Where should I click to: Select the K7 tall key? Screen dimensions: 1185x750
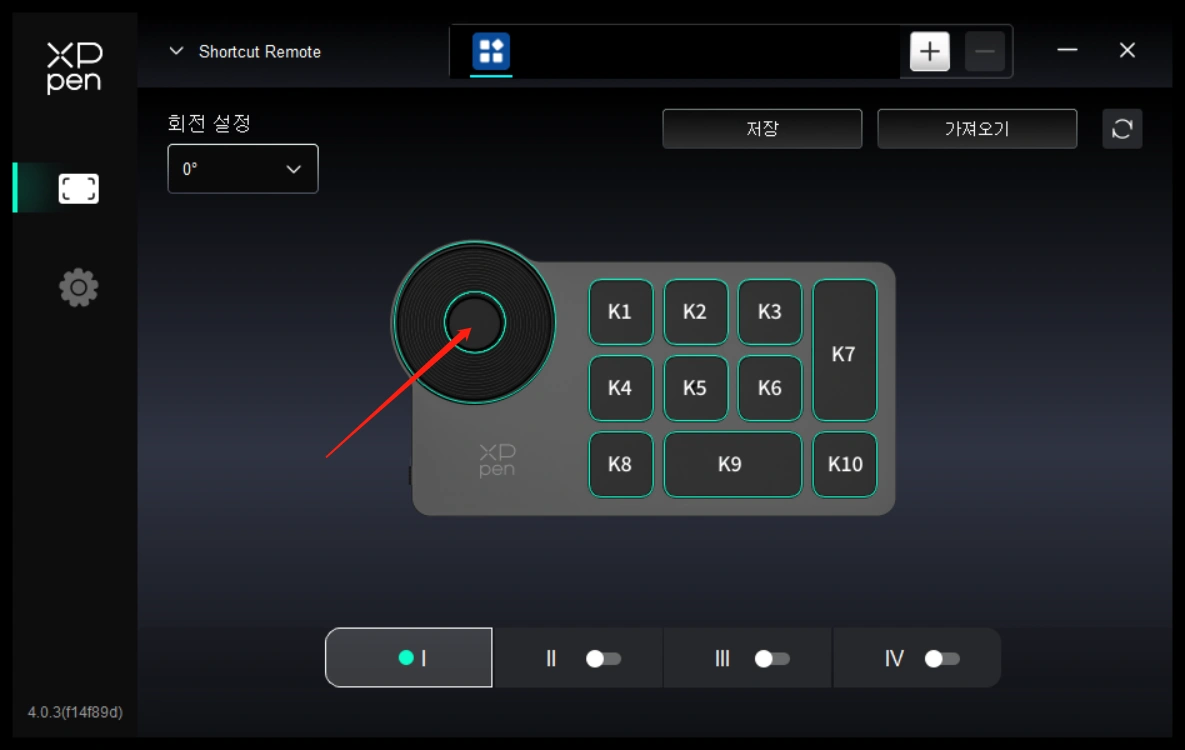coord(844,351)
